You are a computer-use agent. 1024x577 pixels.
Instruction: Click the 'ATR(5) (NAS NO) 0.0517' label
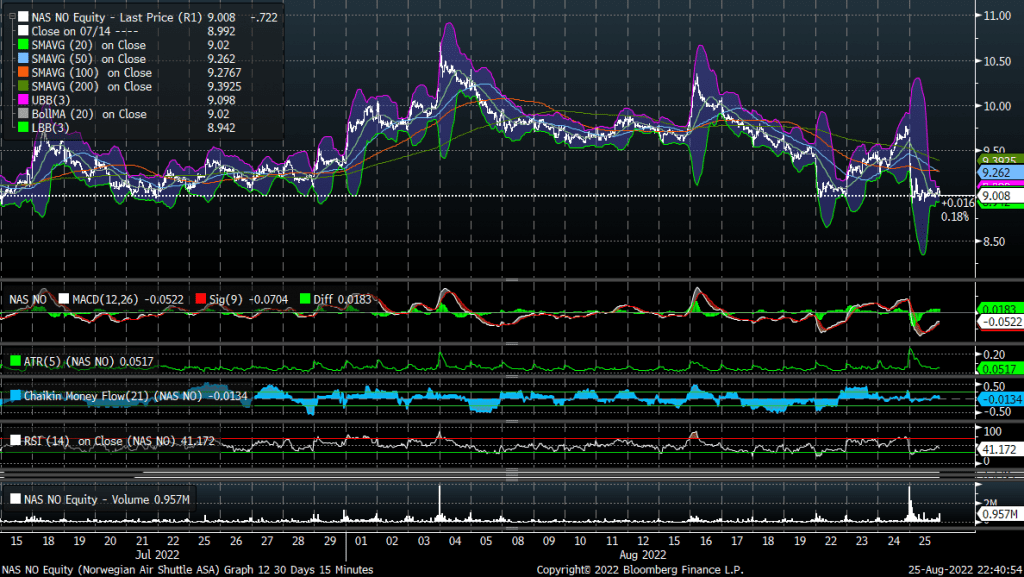[x=89, y=362]
